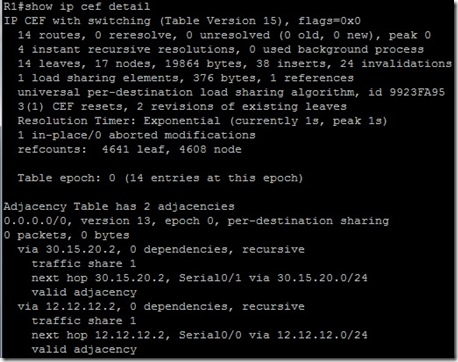Click the 'show ip cef detail' command text
This screenshot has width=458, height=362.
pos(88,7)
